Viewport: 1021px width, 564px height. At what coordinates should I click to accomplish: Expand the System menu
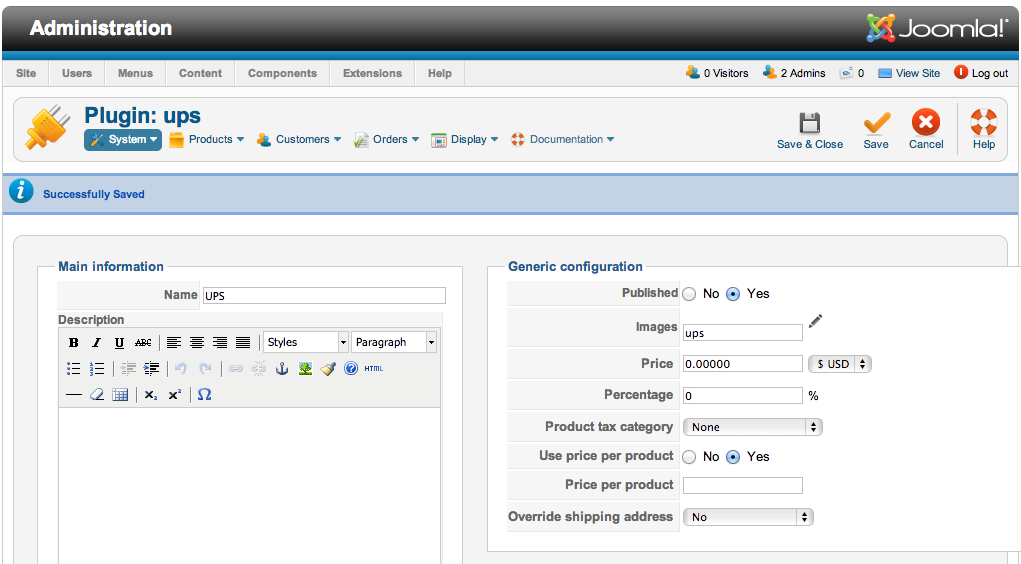[123, 139]
